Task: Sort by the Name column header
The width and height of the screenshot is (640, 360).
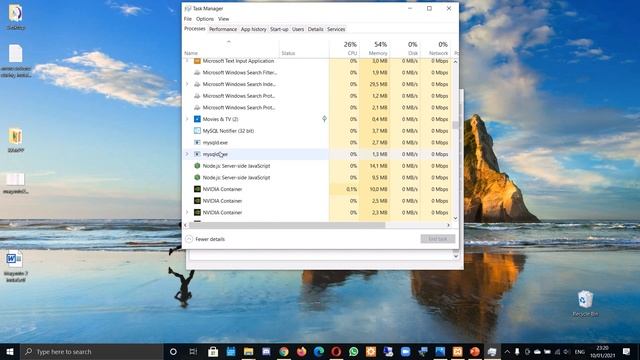Action: tap(231, 48)
